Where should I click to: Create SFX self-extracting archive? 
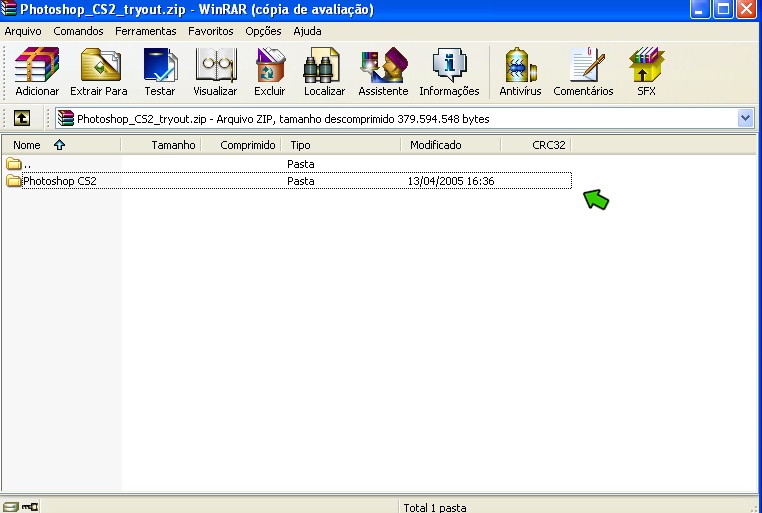(646, 72)
